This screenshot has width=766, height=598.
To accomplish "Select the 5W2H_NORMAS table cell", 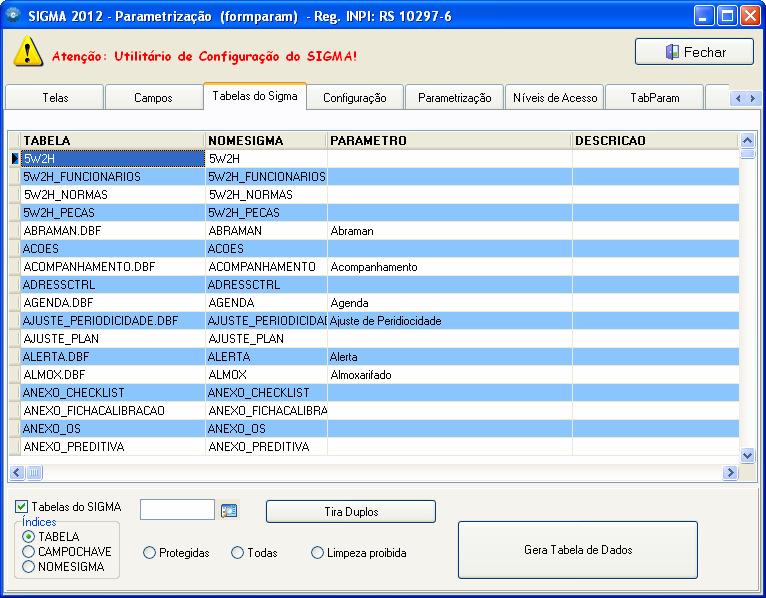I will click(x=113, y=194).
